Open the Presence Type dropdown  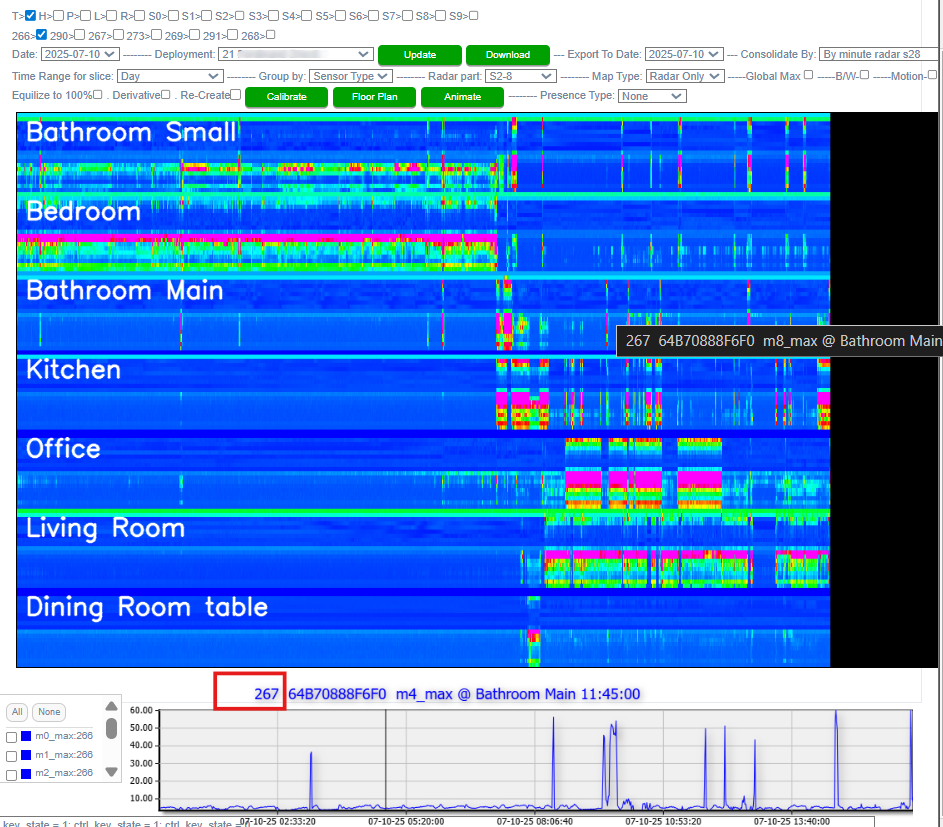point(651,96)
